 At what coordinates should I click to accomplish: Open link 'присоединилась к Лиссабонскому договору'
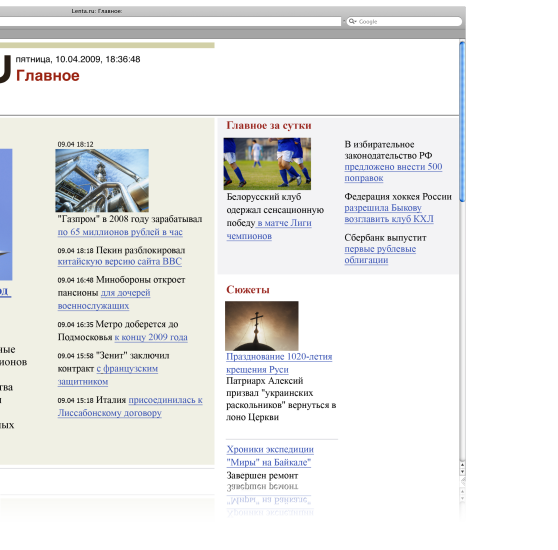point(130,407)
